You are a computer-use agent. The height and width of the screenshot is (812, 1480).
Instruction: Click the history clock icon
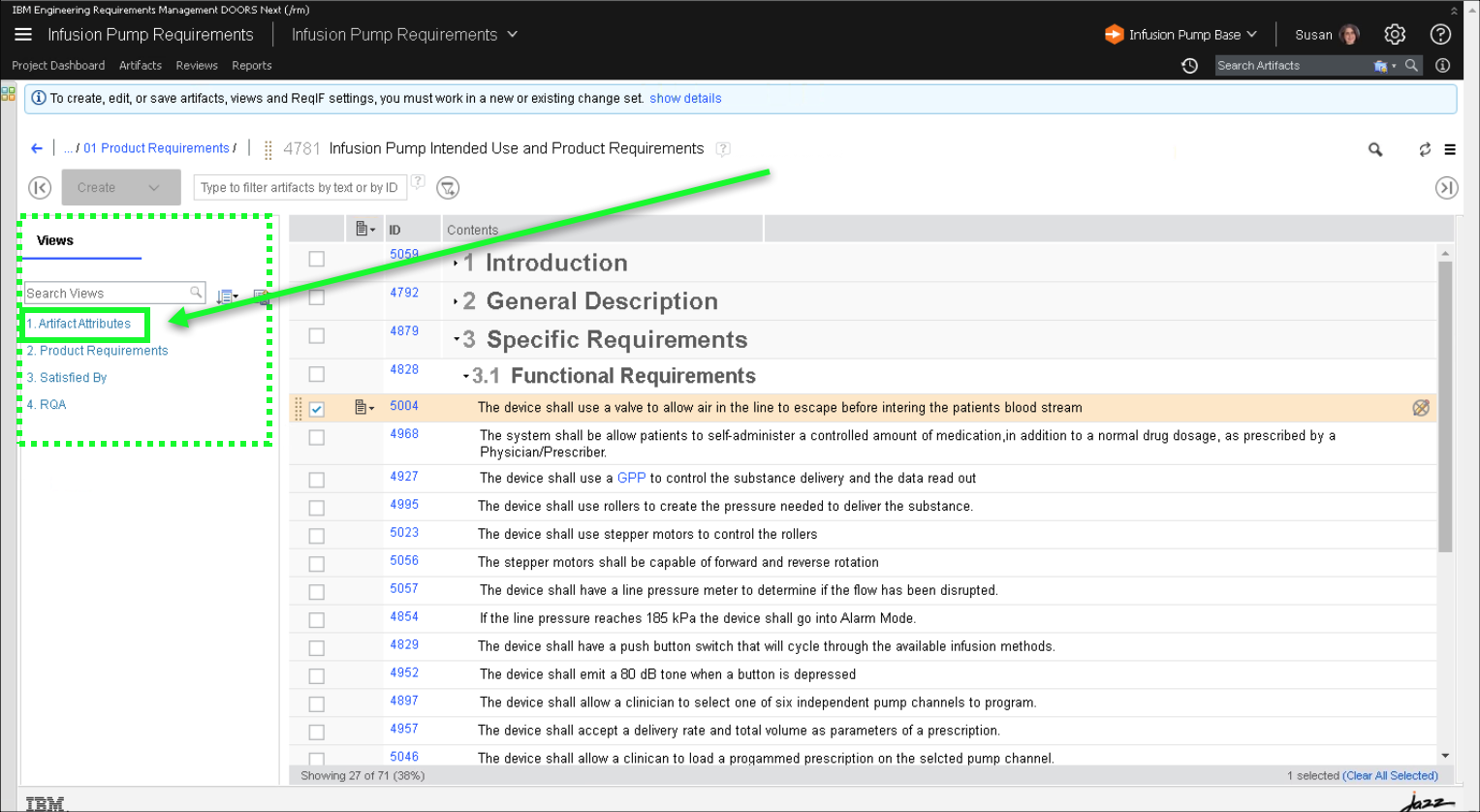tap(1189, 66)
